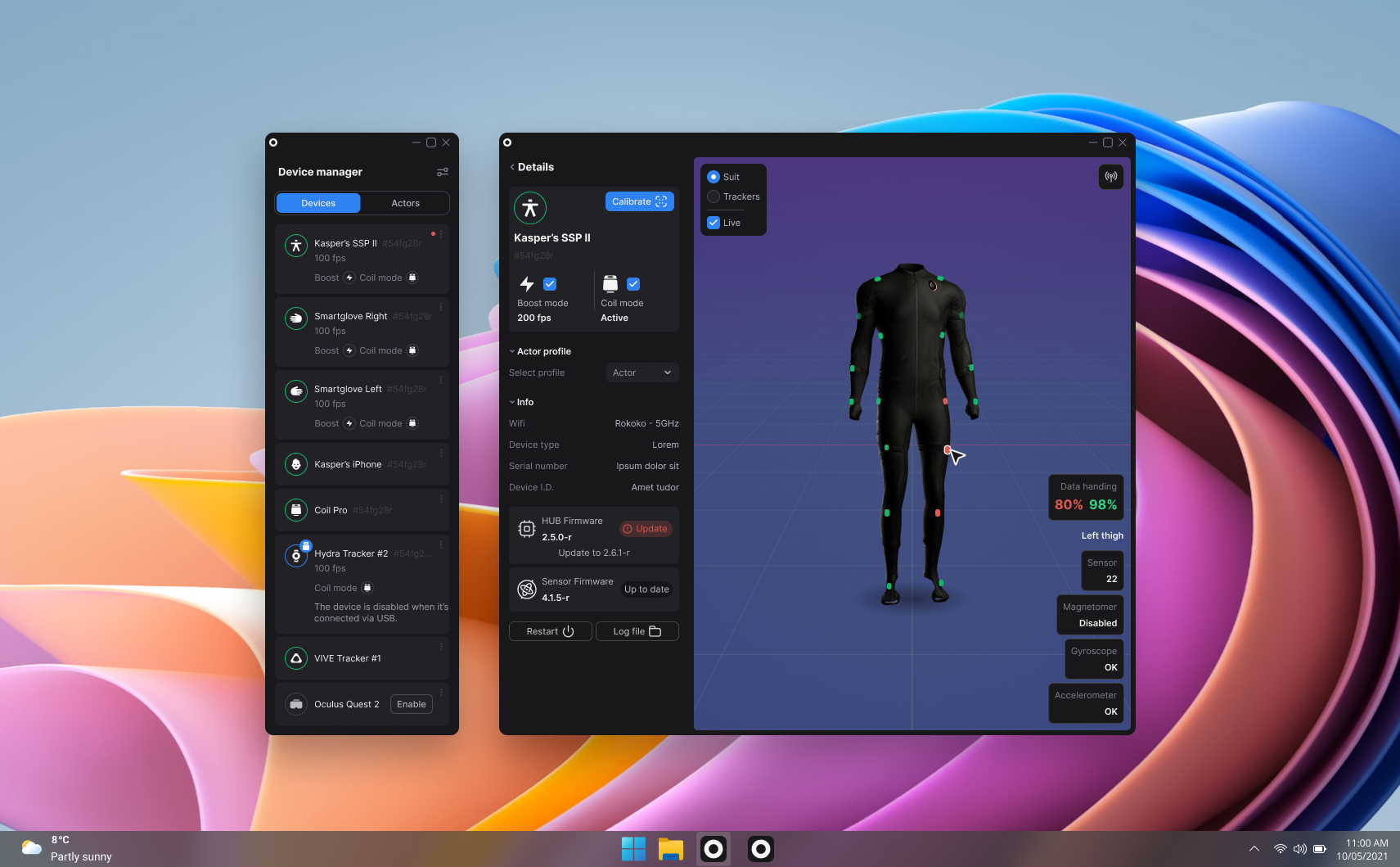
Task: Click Update to 2.6.1-r text
Action: [594, 553]
